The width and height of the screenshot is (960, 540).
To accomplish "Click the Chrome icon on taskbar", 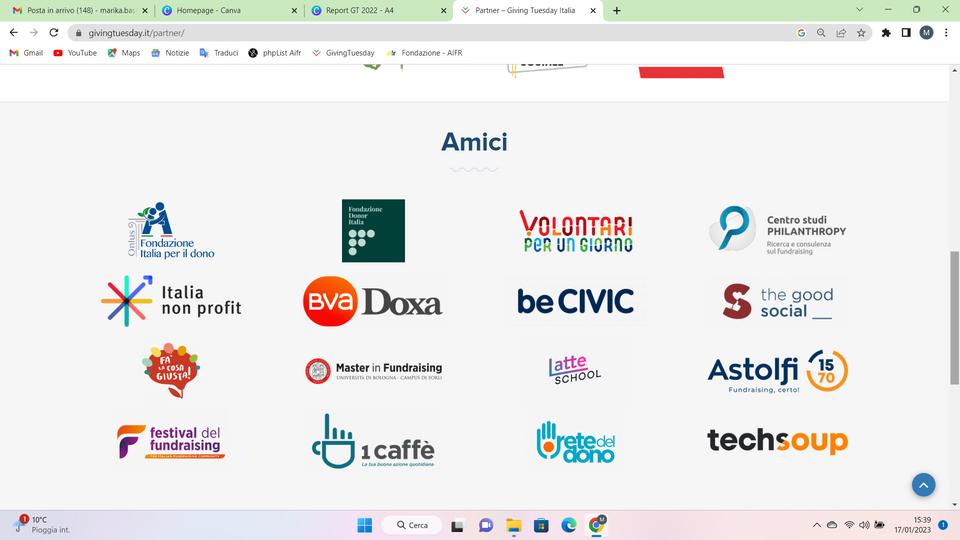I will click(x=597, y=525).
